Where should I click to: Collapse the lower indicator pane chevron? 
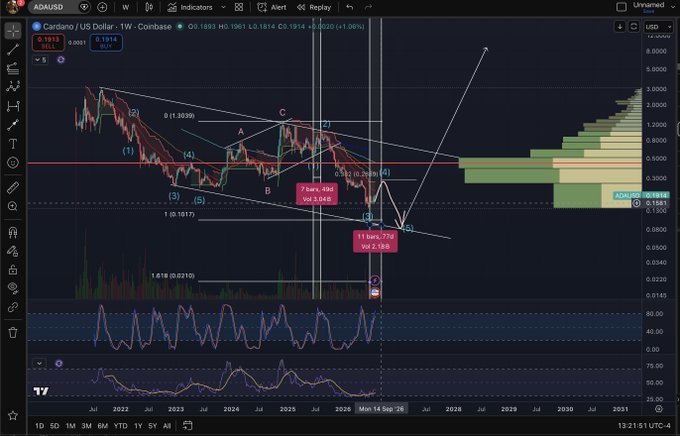coord(39,364)
